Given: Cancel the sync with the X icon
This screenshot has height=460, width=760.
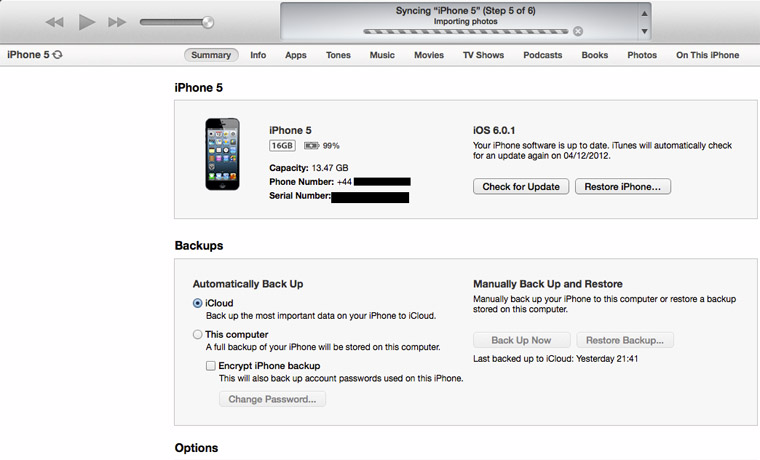Looking at the screenshot, I should tap(578, 32).
